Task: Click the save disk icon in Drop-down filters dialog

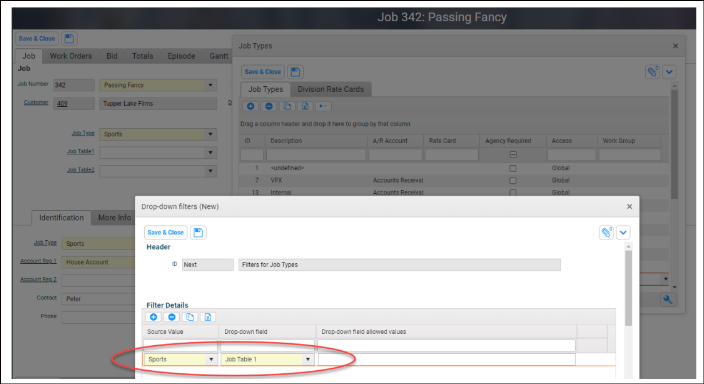Action: click(x=198, y=233)
